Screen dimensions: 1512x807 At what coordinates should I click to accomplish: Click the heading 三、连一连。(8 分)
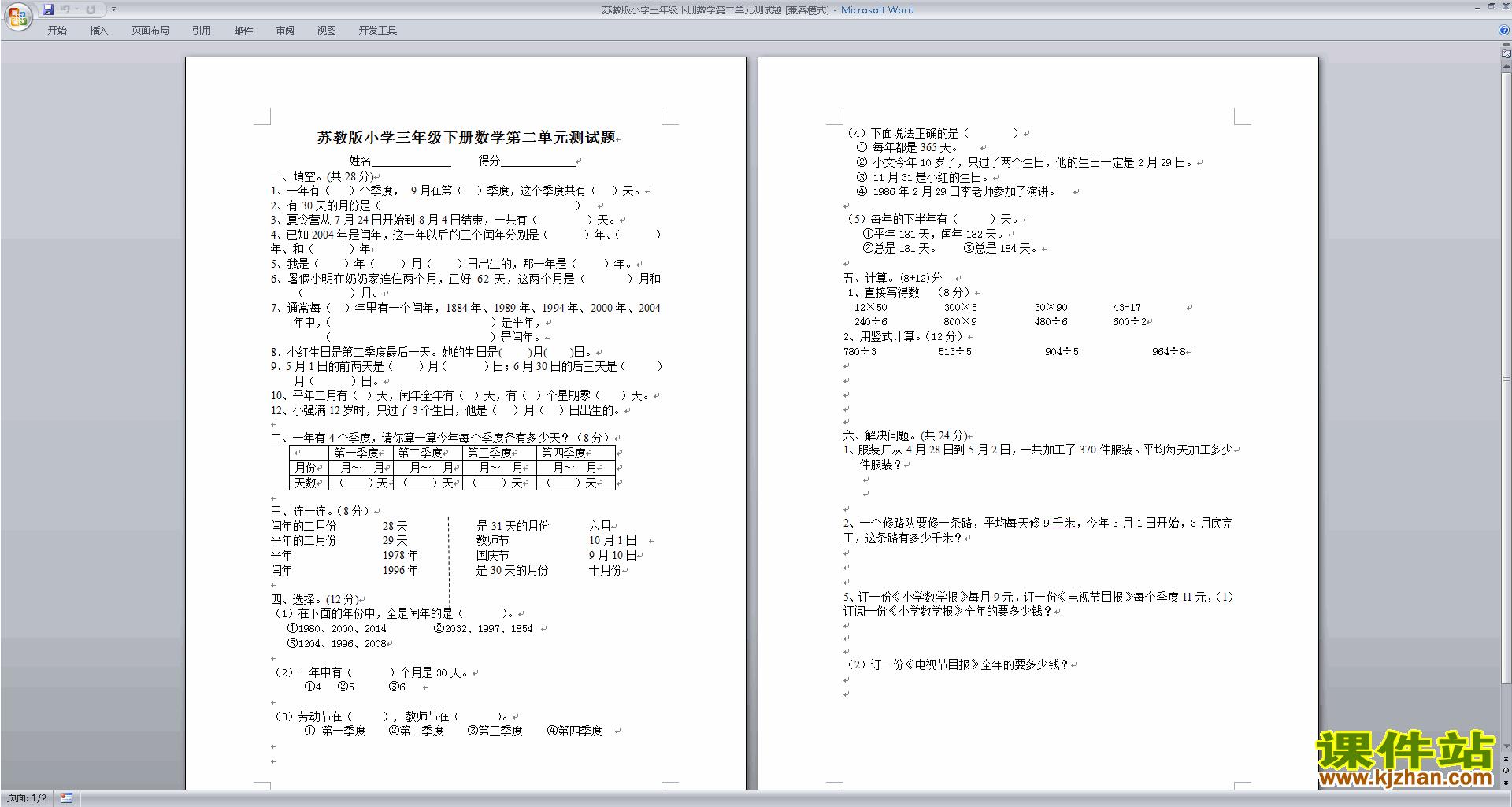[x=321, y=511]
